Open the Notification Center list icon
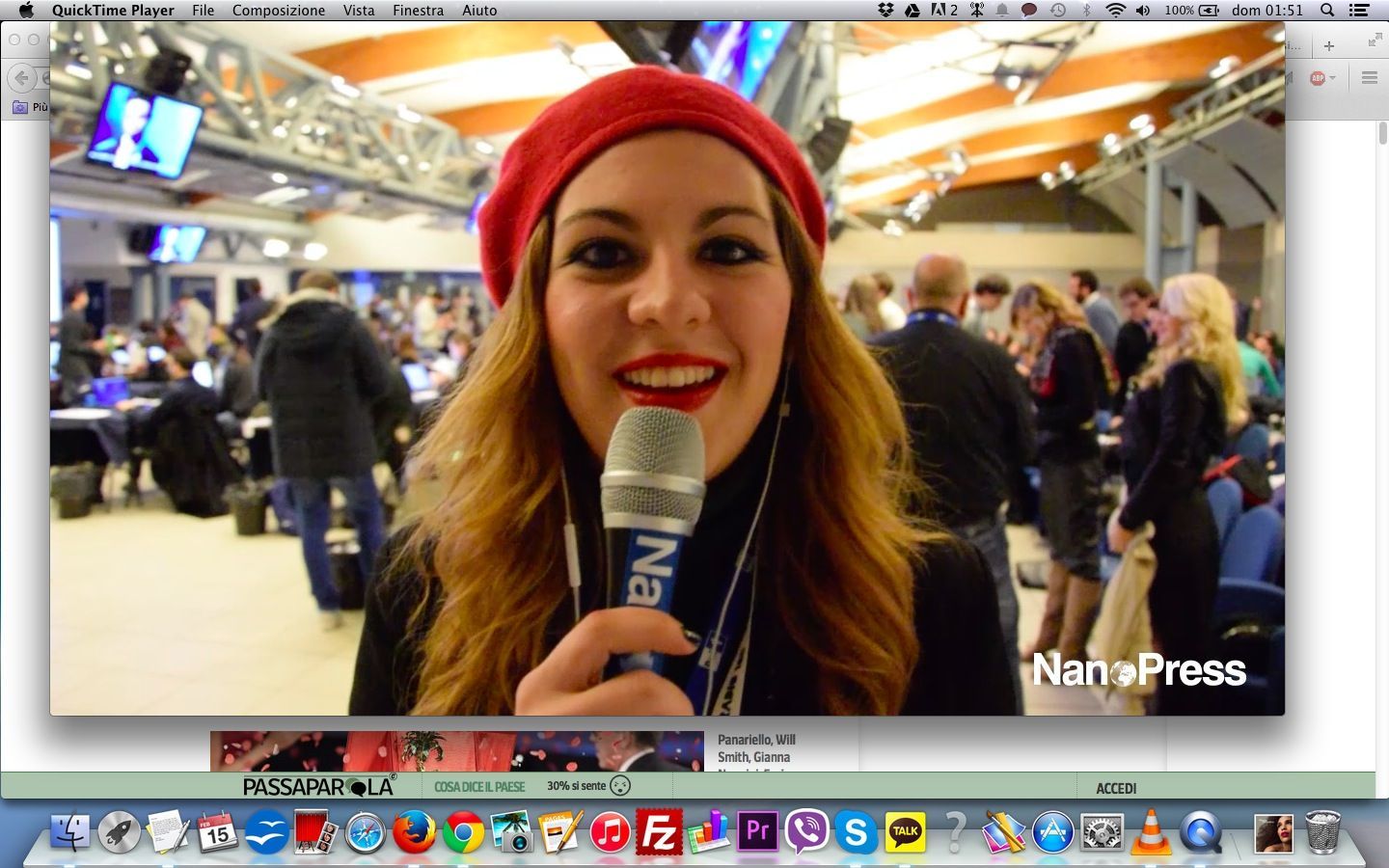 (1359, 11)
